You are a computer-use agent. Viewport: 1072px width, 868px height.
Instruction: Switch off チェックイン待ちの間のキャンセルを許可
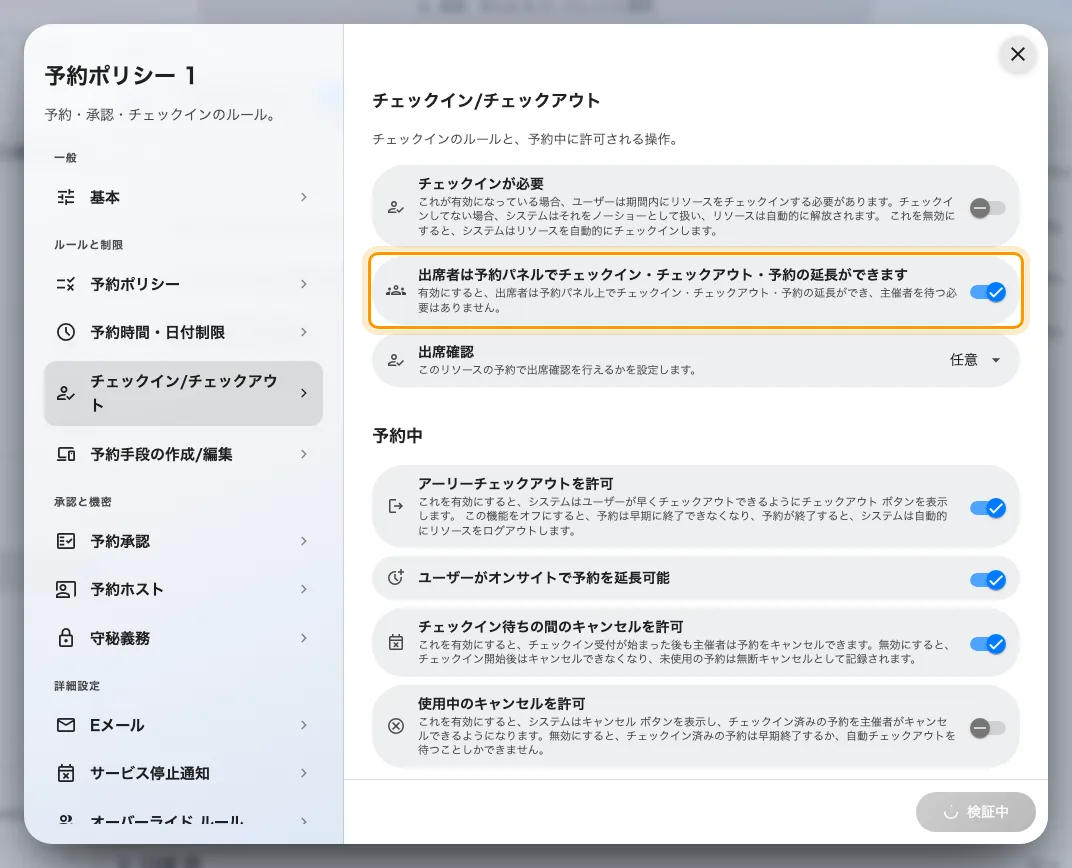pos(987,644)
